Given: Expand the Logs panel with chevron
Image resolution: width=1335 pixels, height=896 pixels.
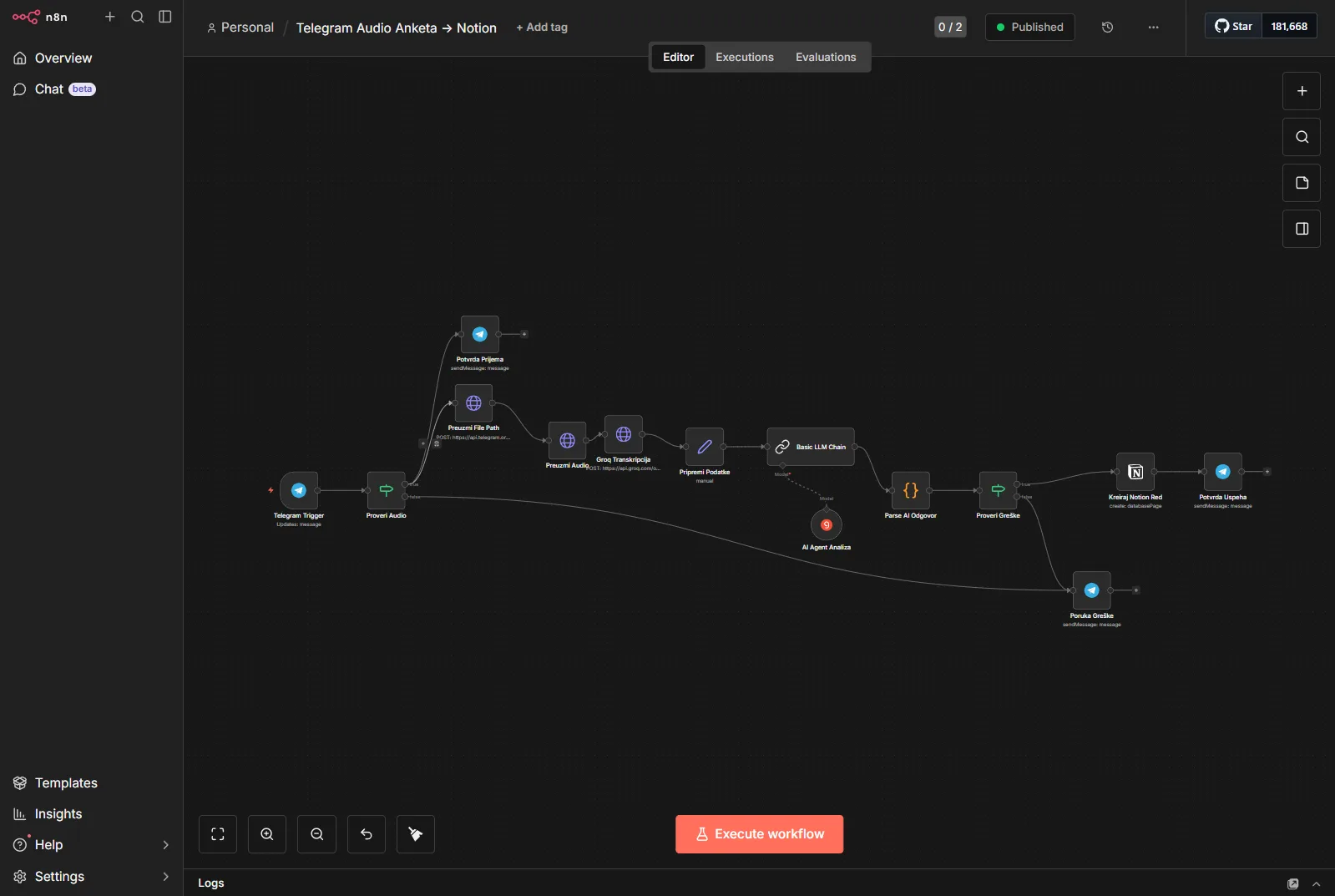Looking at the screenshot, I should click(x=1317, y=883).
